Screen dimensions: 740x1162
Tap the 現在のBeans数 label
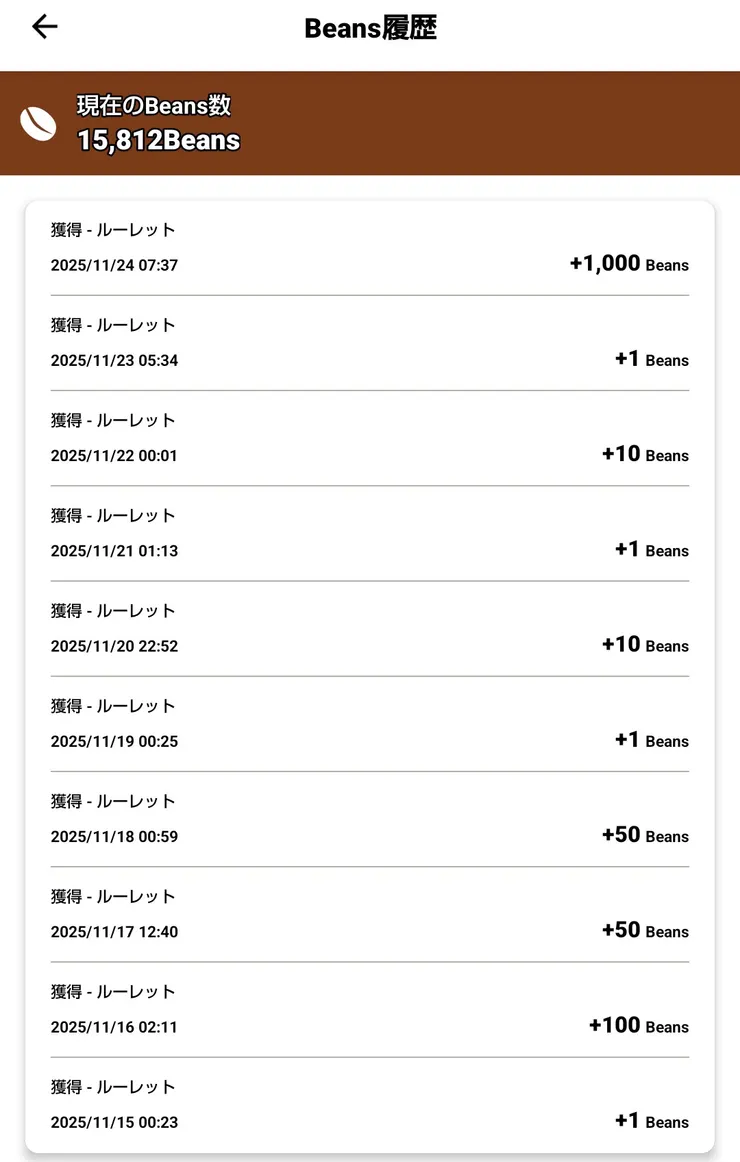point(154,106)
